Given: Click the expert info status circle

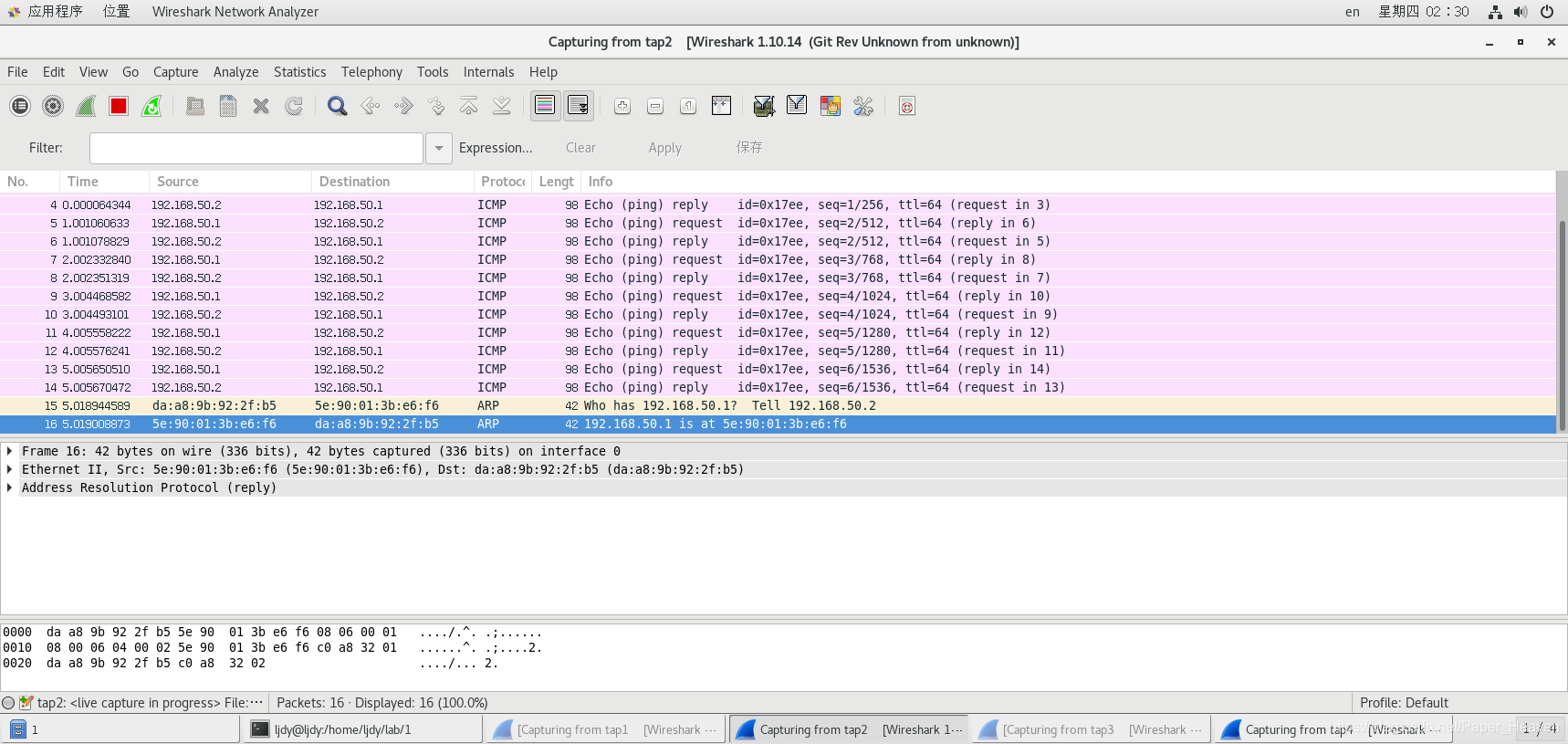Looking at the screenshot, I should click(8, 703).
